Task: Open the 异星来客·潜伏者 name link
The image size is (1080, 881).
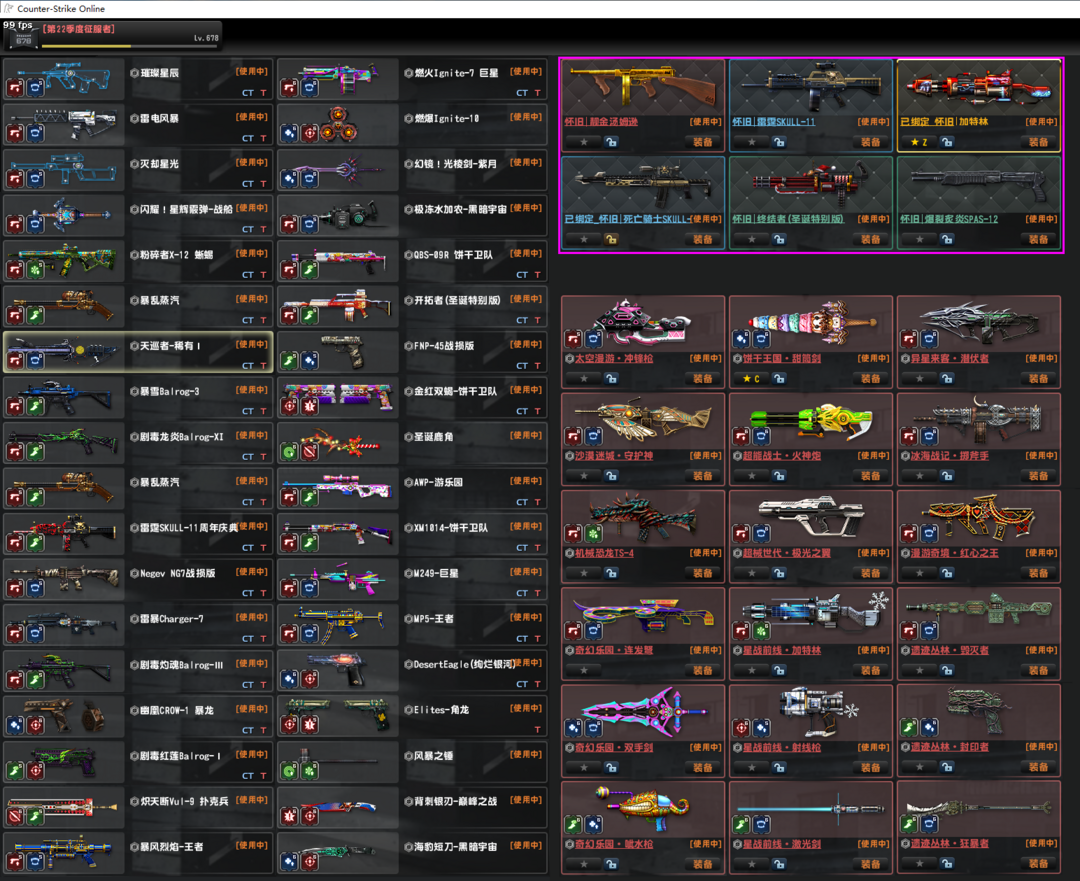Action: pyautogui.click(x=950, y=359)
